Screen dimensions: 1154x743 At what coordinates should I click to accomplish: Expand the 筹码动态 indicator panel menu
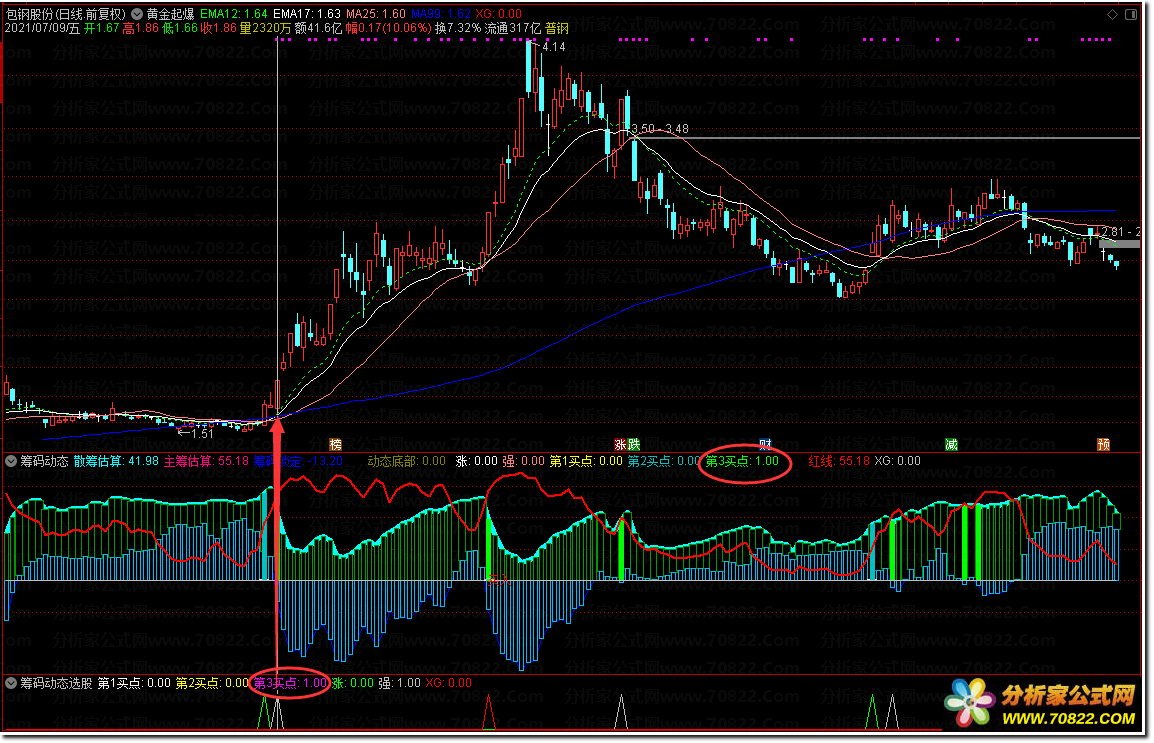tap(11, 461)
